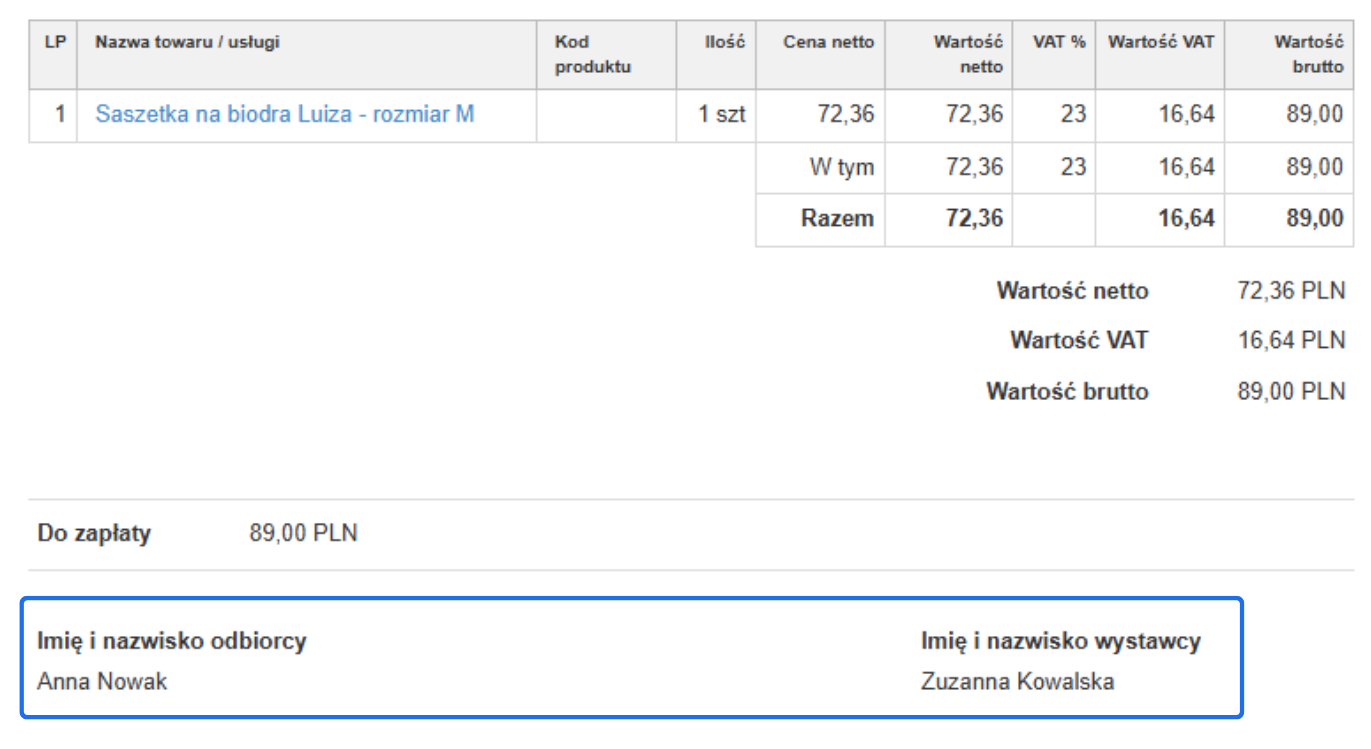1371x749 pixels.
Task: Click the LP column header
Action: 54,42
